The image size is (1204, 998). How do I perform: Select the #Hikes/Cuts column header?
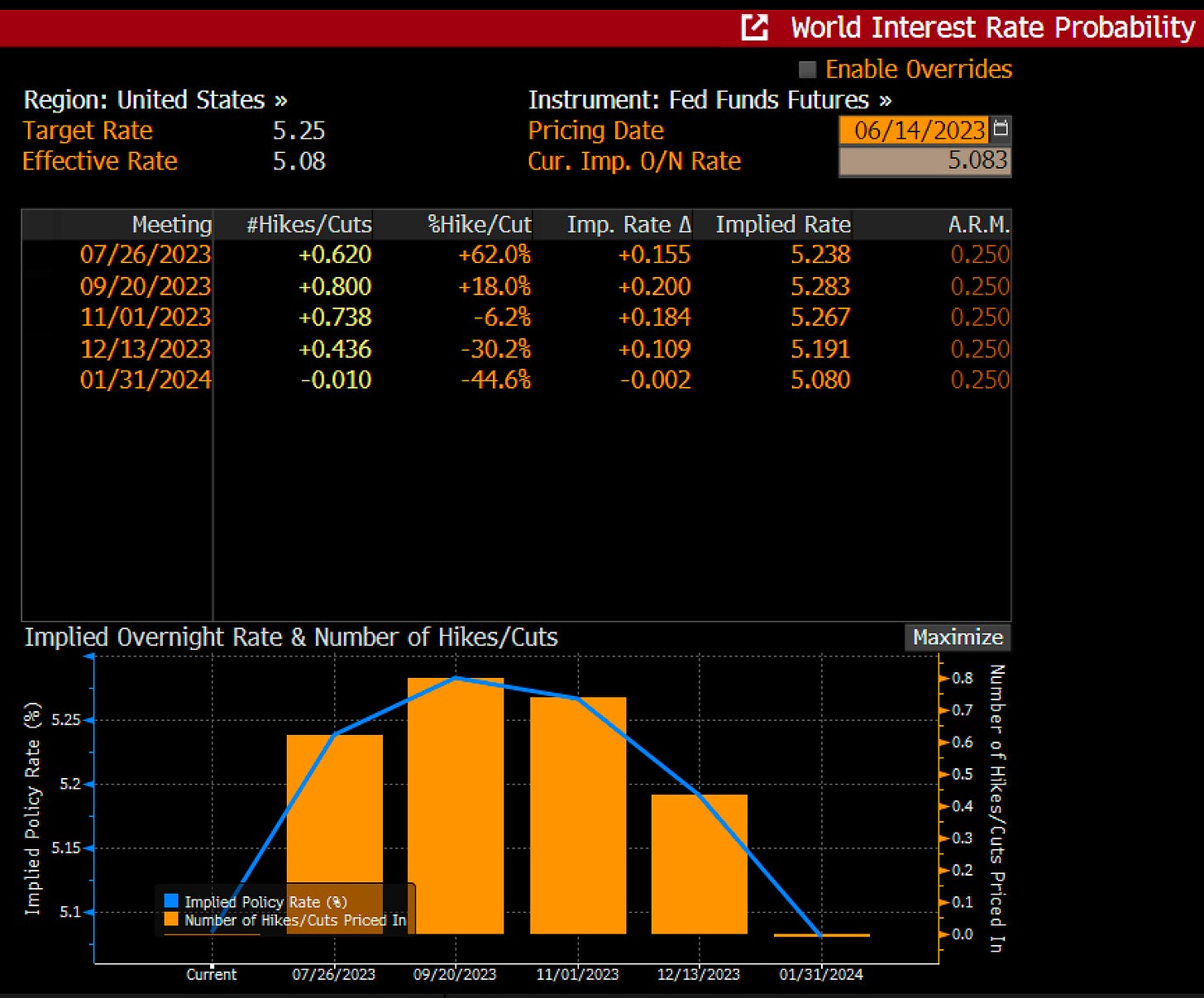click(308, 225)
